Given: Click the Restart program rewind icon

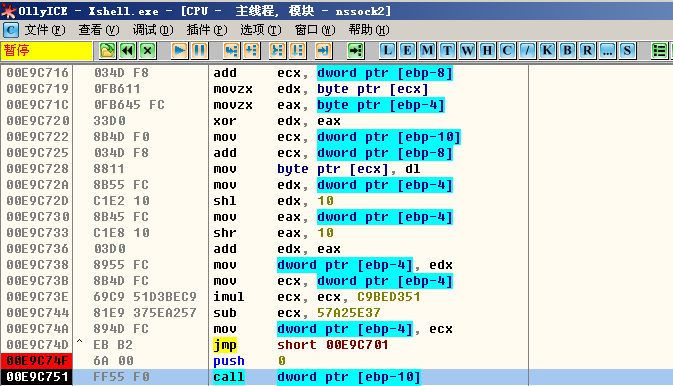Looking at the screenshot, I should coord(127,51).
